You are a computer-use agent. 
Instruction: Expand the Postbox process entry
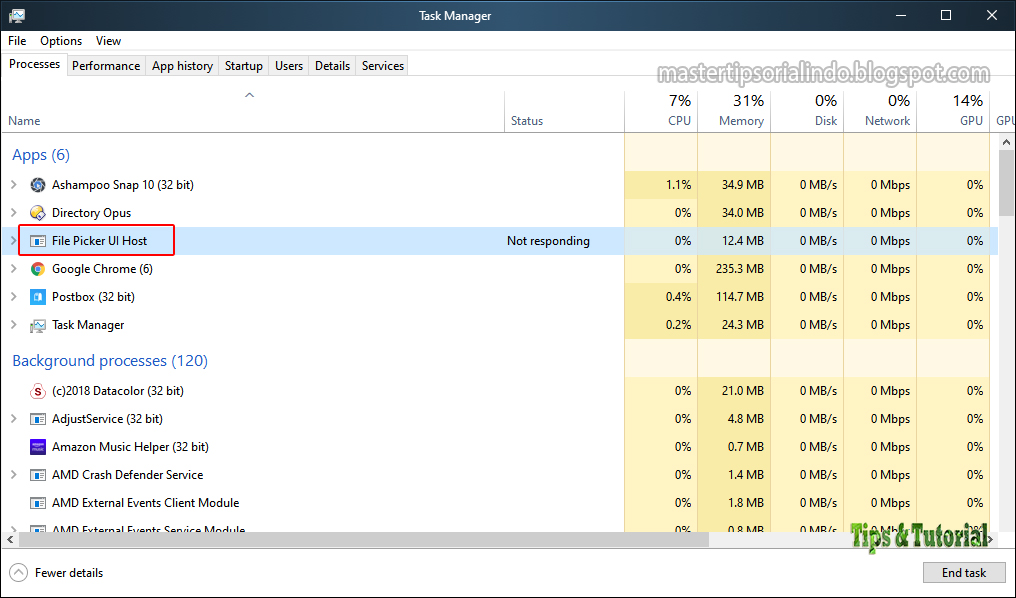coord(15,296)
